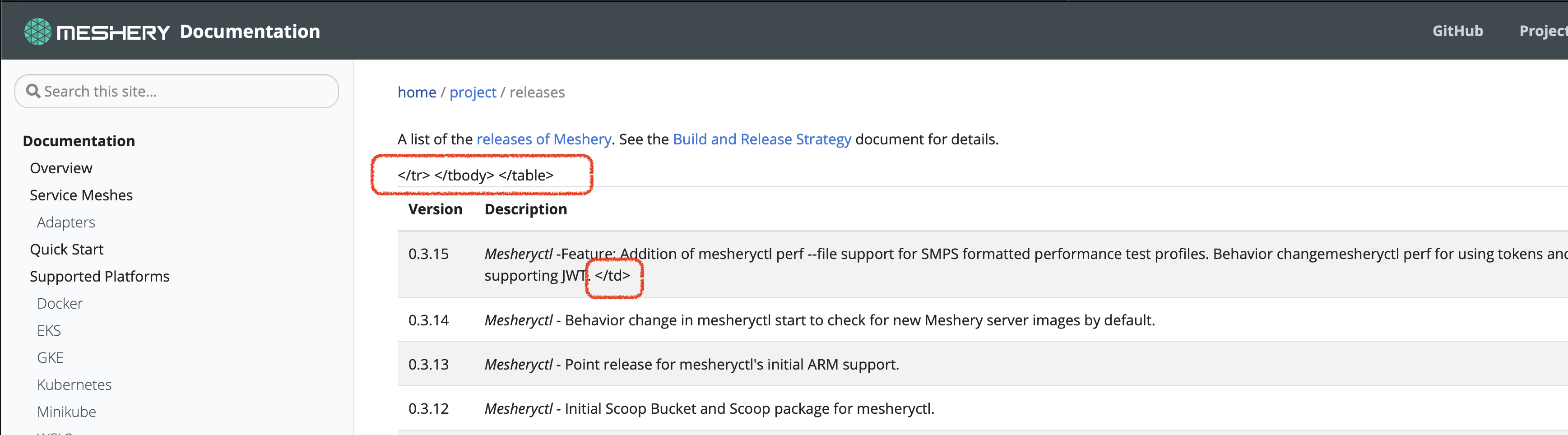Open the project breadcrumb link

[x=473, y=92]
